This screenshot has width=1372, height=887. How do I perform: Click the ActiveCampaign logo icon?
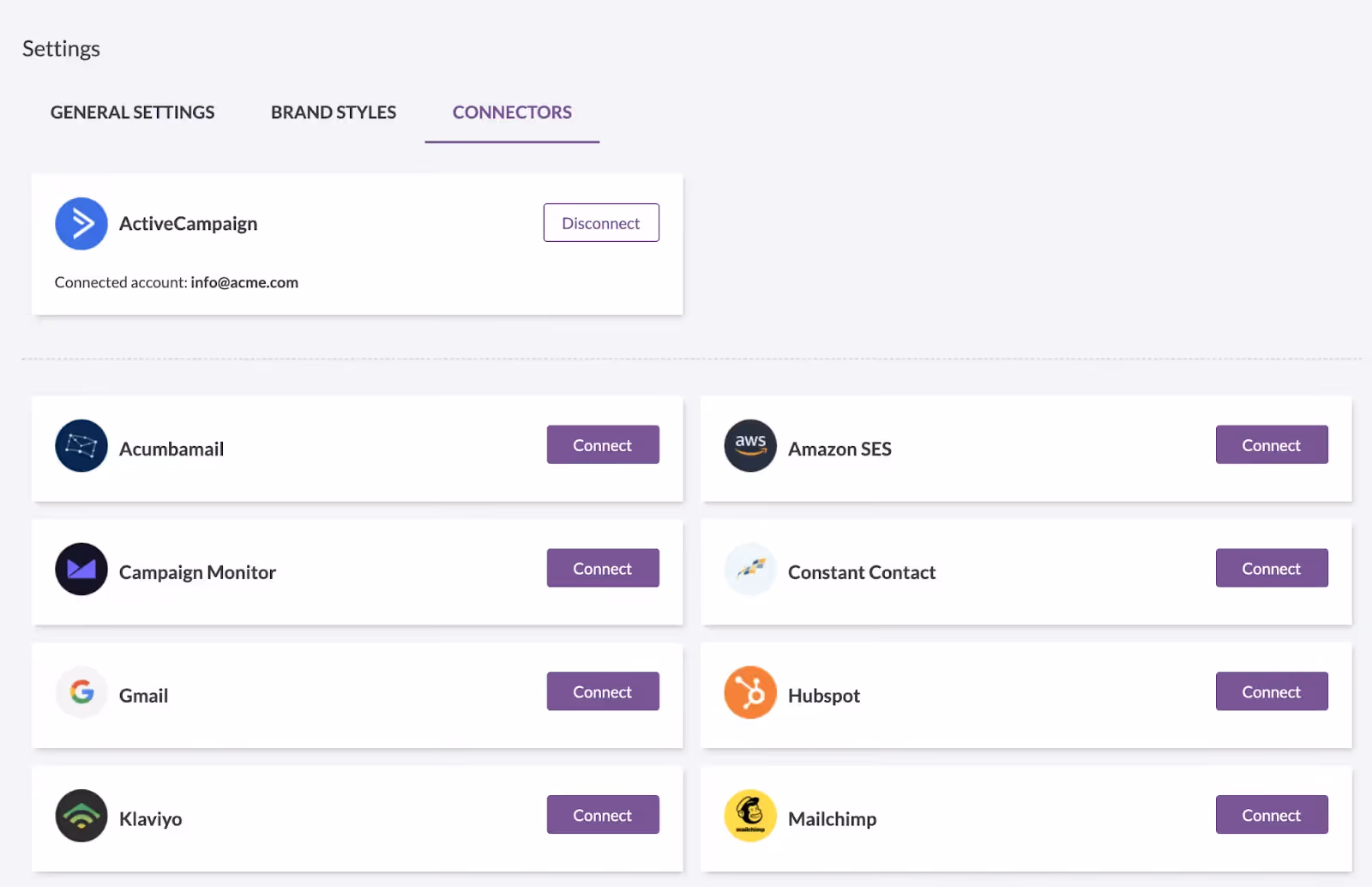click(x=81, y=224)
